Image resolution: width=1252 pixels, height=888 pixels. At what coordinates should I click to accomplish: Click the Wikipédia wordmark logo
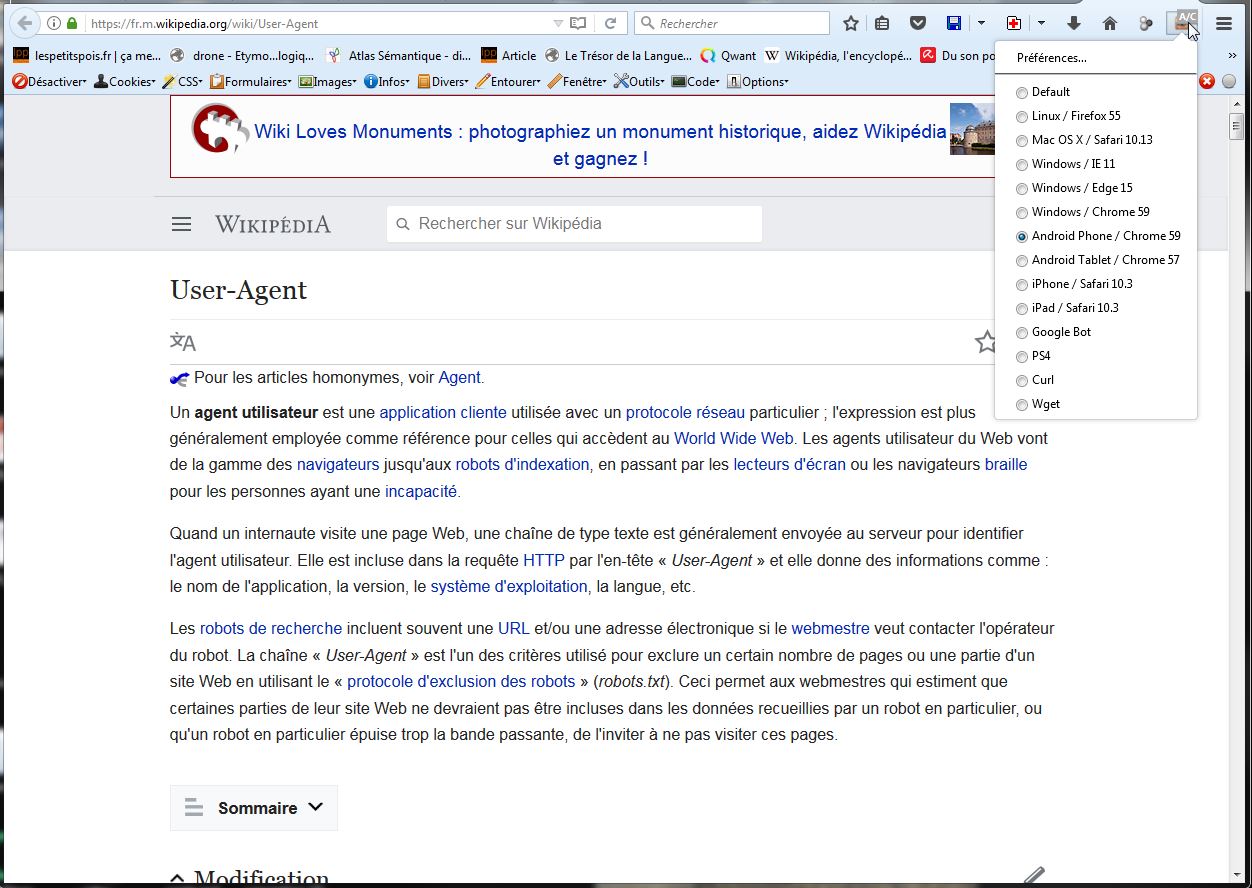[273, 224]
